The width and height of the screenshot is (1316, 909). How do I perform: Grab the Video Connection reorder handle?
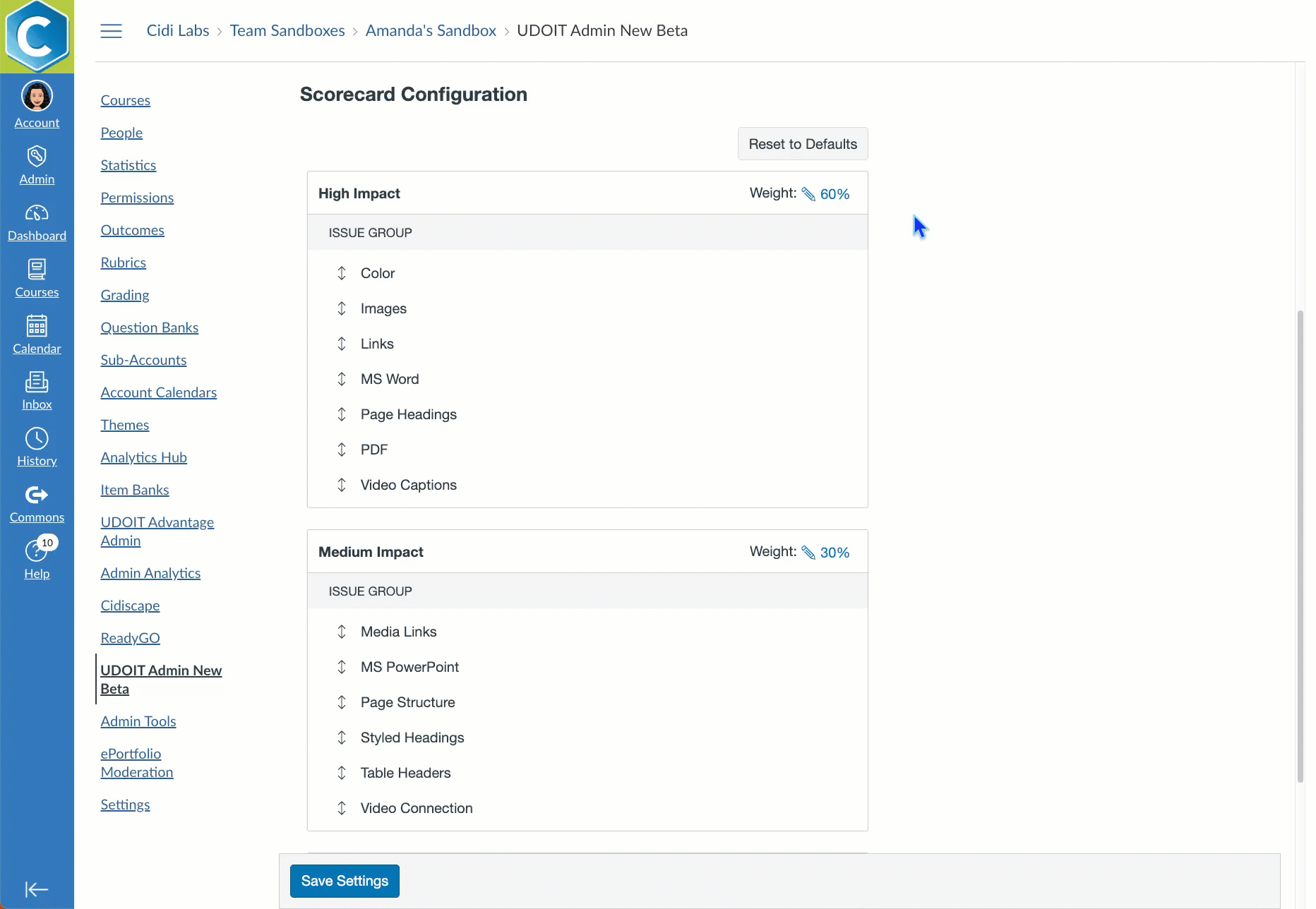[x=342, y=808]
